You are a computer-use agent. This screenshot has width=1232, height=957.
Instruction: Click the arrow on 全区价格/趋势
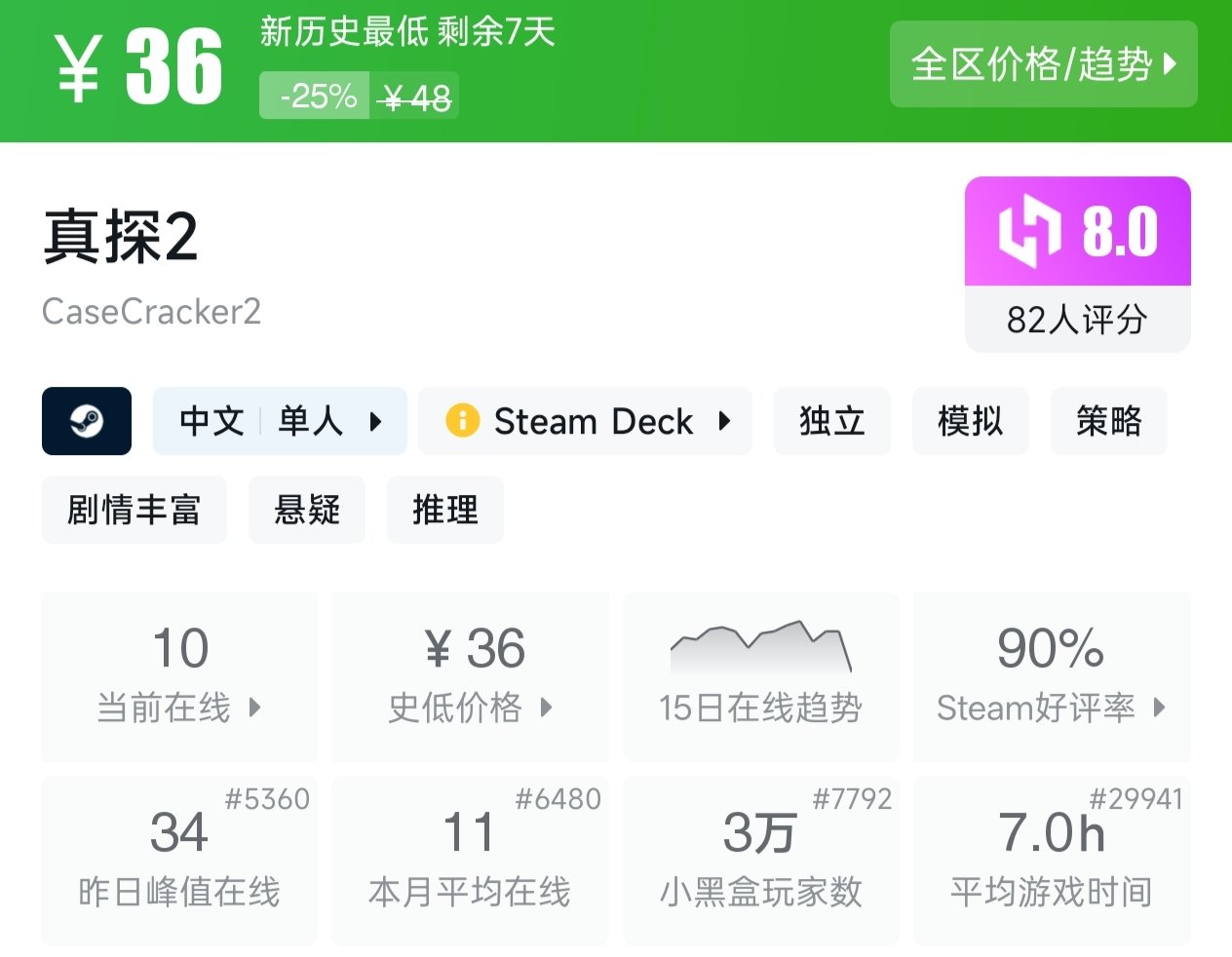pos(1171,64)
